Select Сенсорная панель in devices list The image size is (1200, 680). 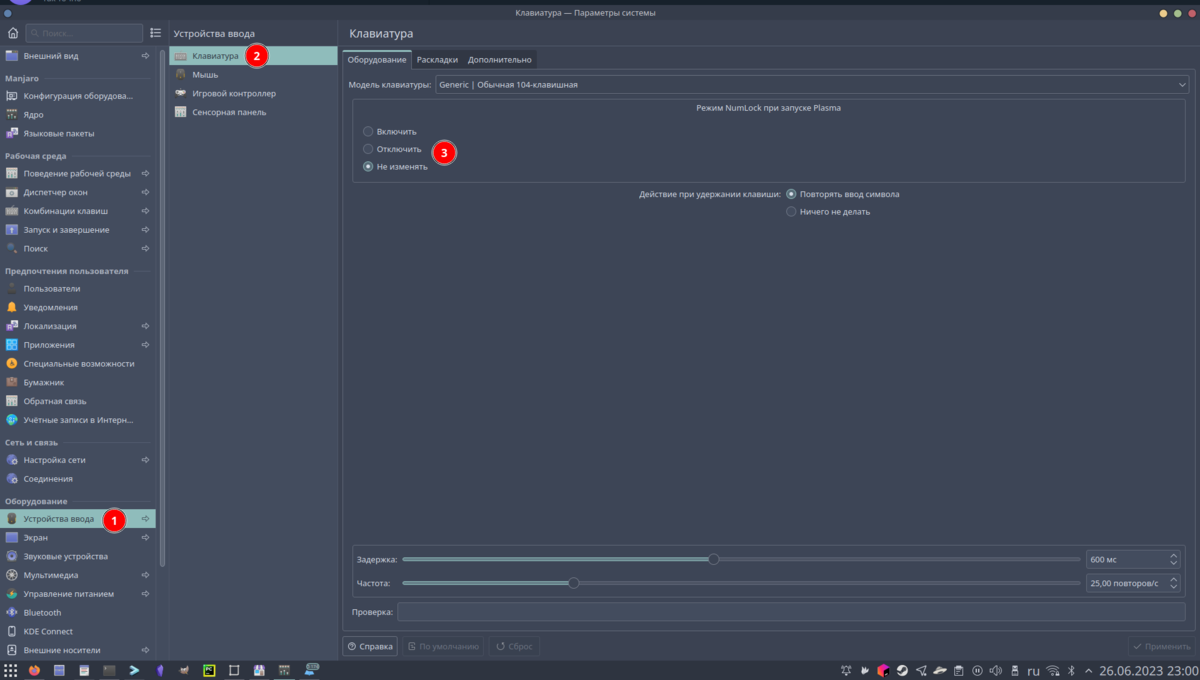pyautogui.click(x=253, y=112)
